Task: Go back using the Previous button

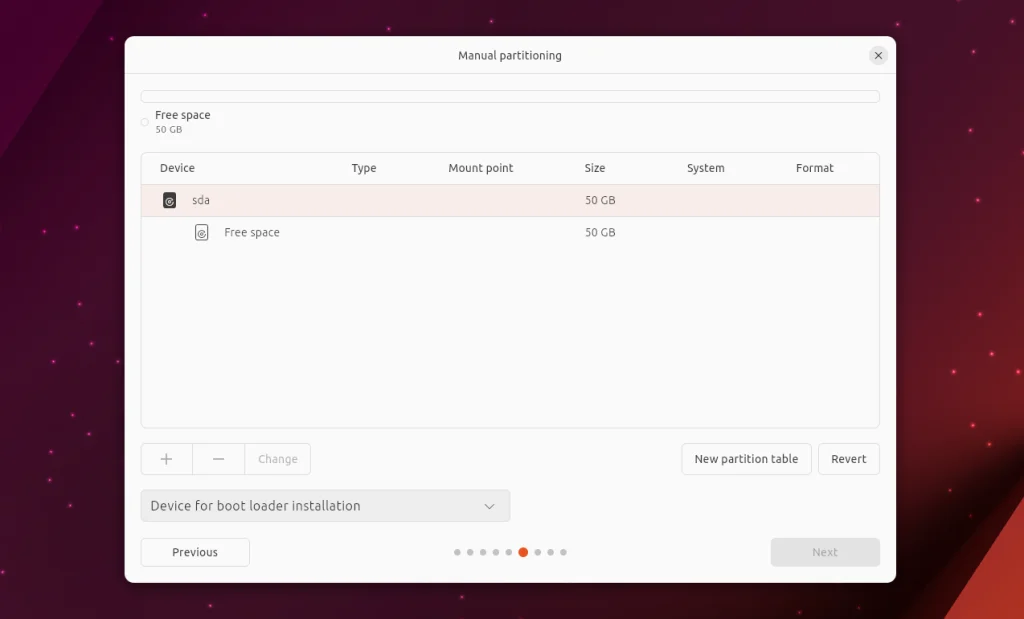Action: pos(194,552)
